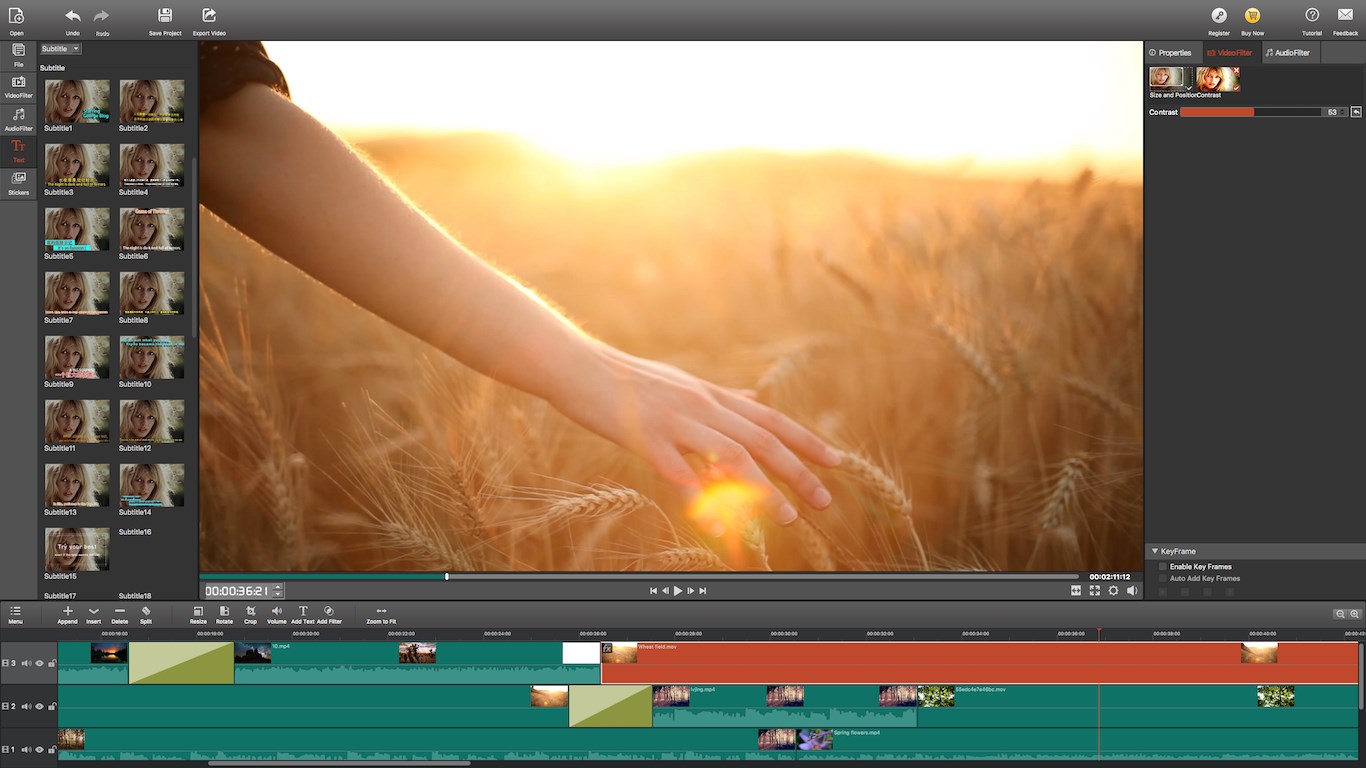Hide track 3 using its eye toggle

point(38,661)
